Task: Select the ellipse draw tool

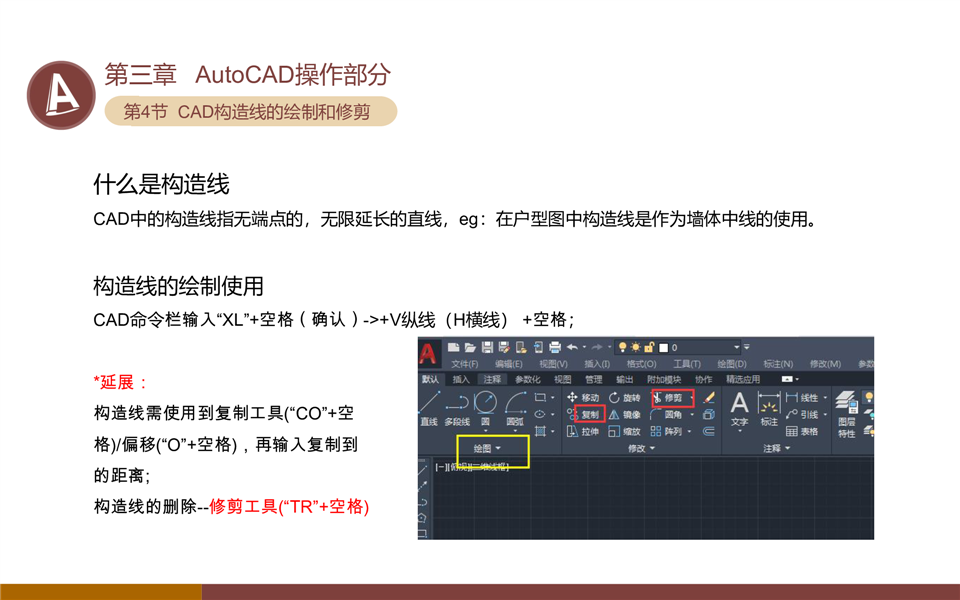Action: (x=539, y=414)
